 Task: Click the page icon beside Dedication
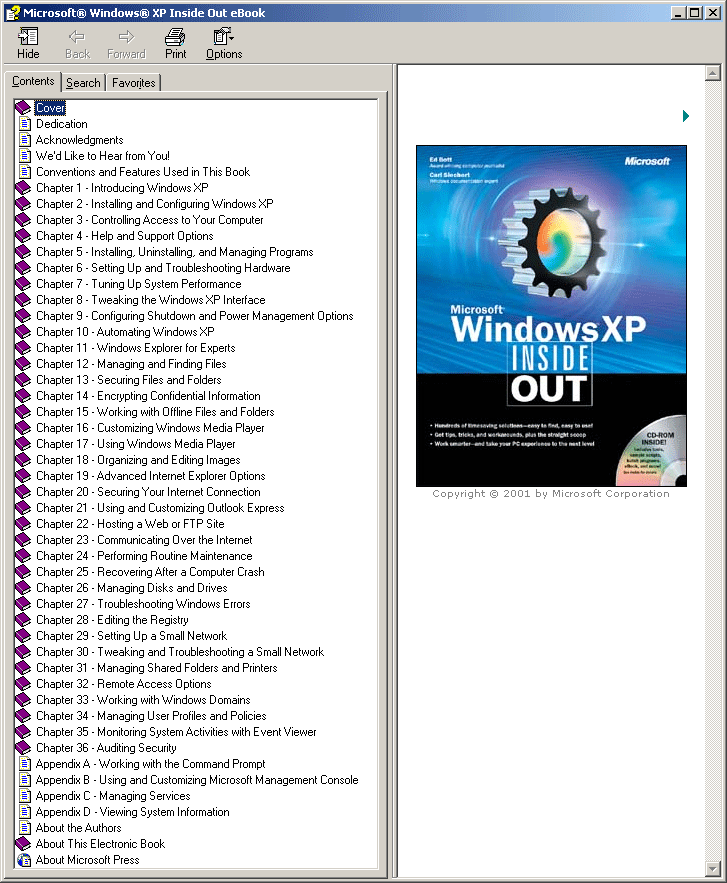pos(25,123)
